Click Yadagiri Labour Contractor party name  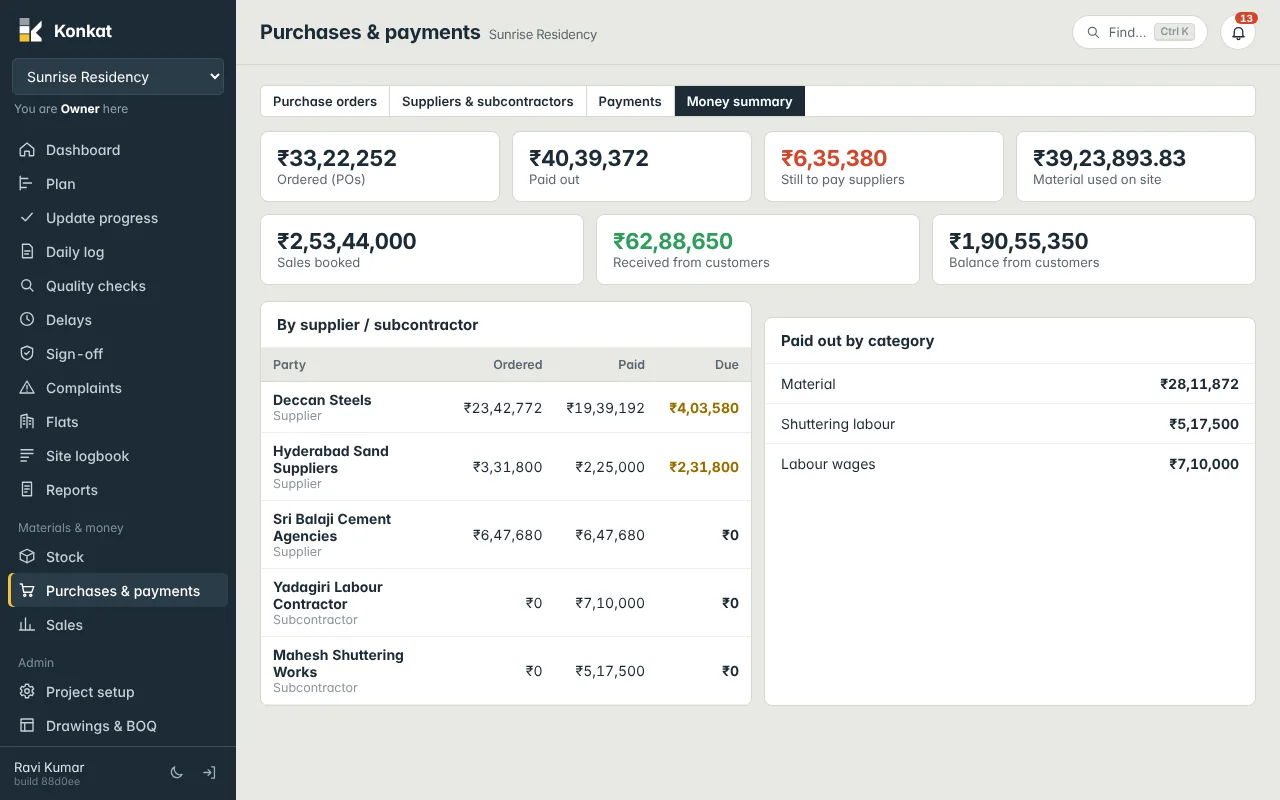point(328,595)
